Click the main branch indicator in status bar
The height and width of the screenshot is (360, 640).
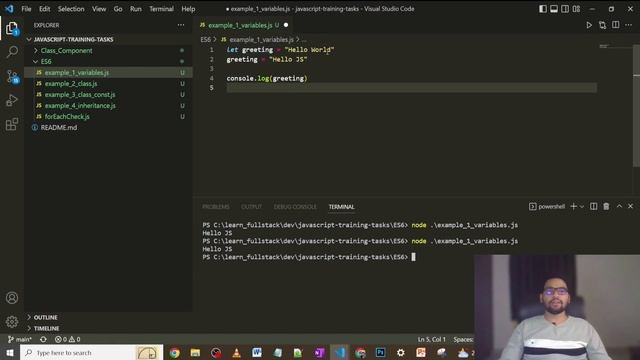(20, 339)
